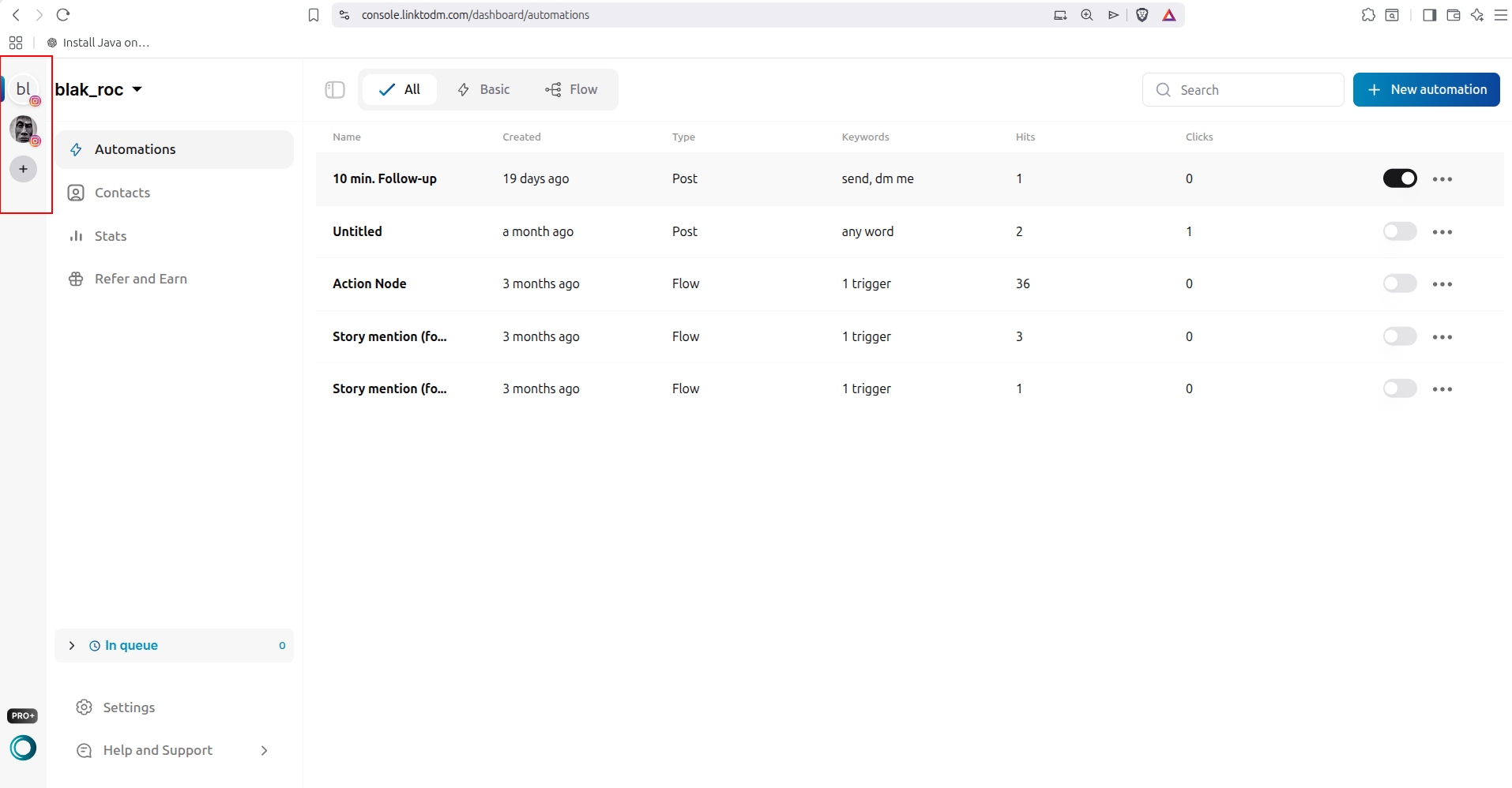
Task: Click the Clicks column header
Action: click(1199, 137)
